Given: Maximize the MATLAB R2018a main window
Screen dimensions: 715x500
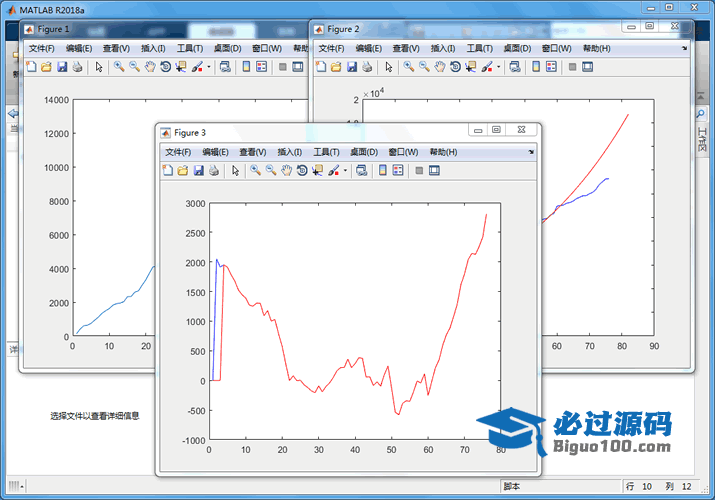Looking at the screenshot, I should click(669, 7).
